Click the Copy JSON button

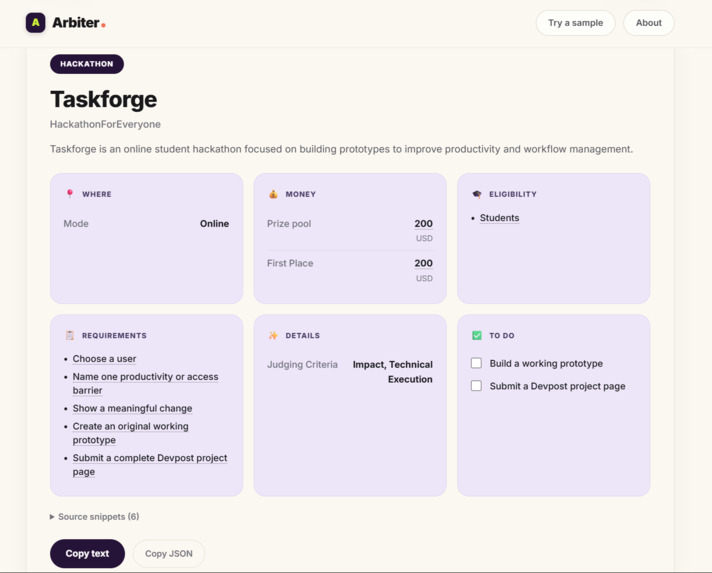pyautogui.click(x=169, y=553)
